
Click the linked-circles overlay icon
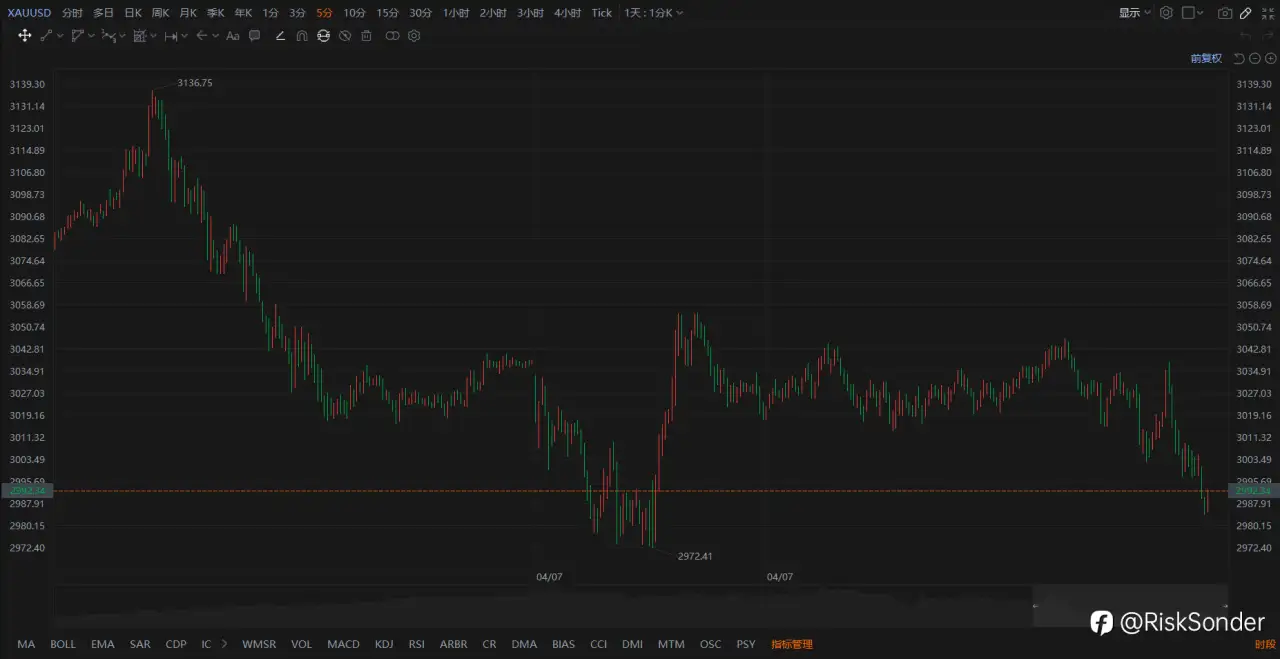pos(392,36)
